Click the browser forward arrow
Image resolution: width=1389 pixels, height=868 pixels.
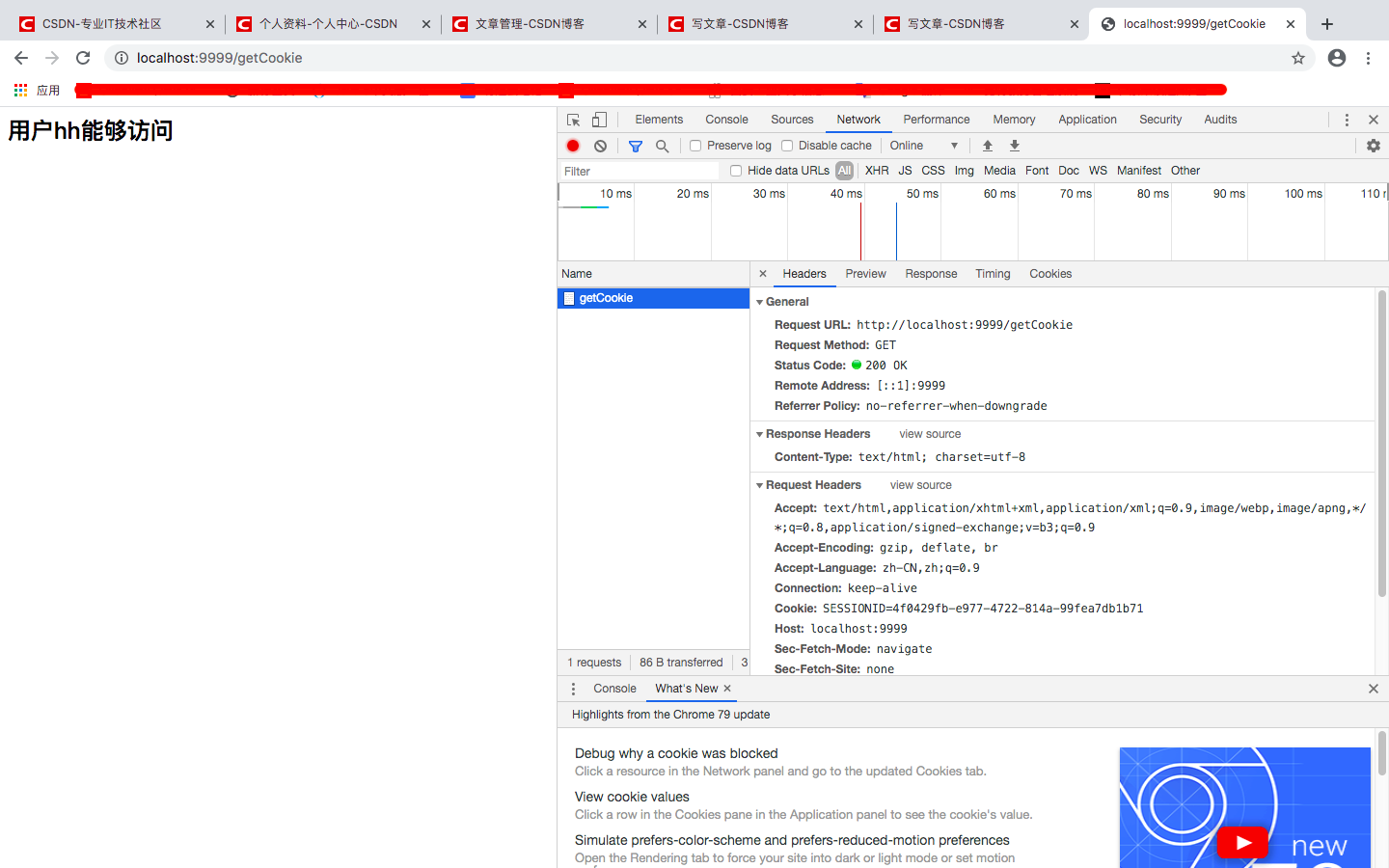click(52, 58)
